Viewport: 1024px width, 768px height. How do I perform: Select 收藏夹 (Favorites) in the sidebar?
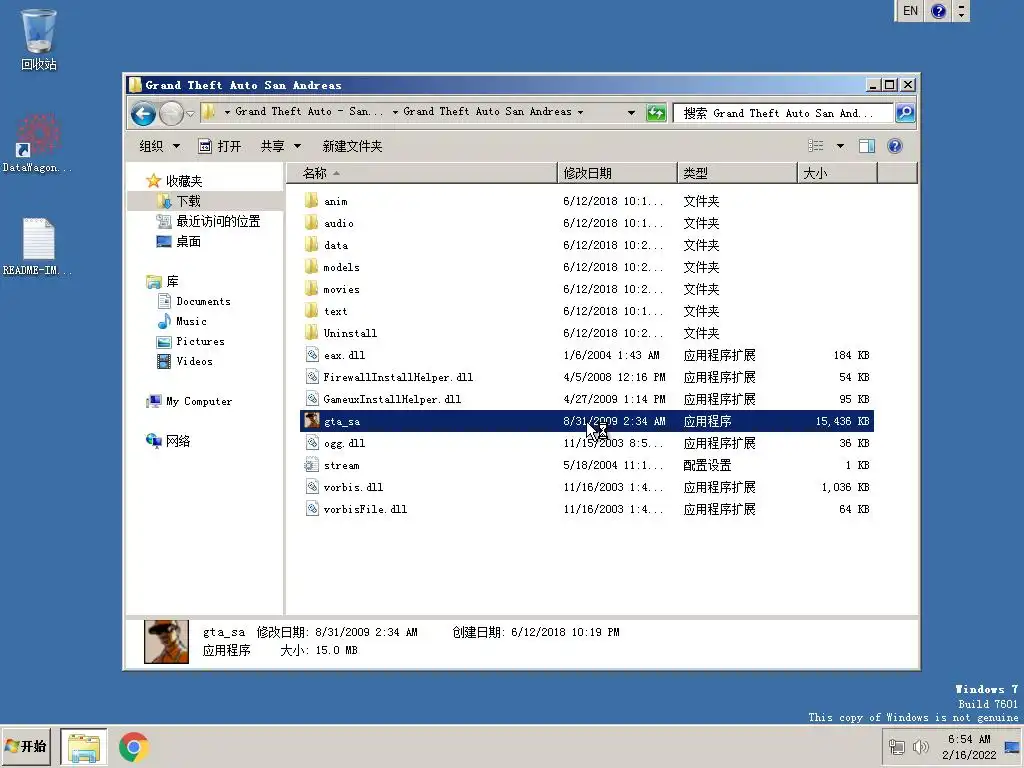174,181
